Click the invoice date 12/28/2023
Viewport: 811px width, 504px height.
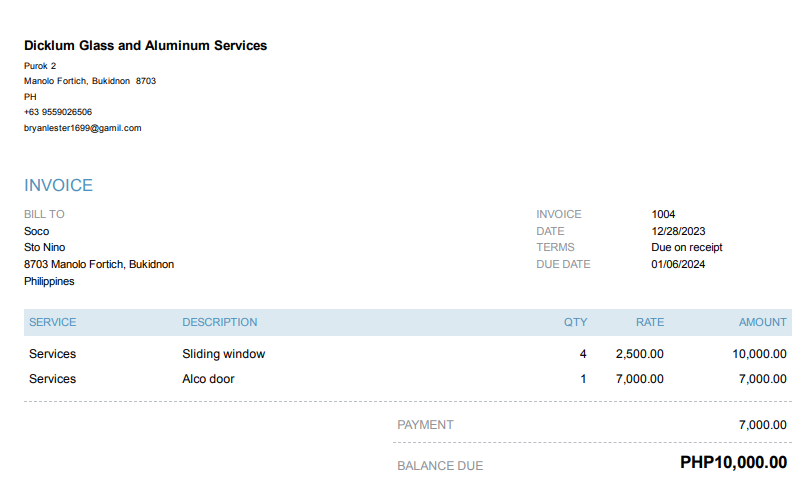click(x=679, y=231)
